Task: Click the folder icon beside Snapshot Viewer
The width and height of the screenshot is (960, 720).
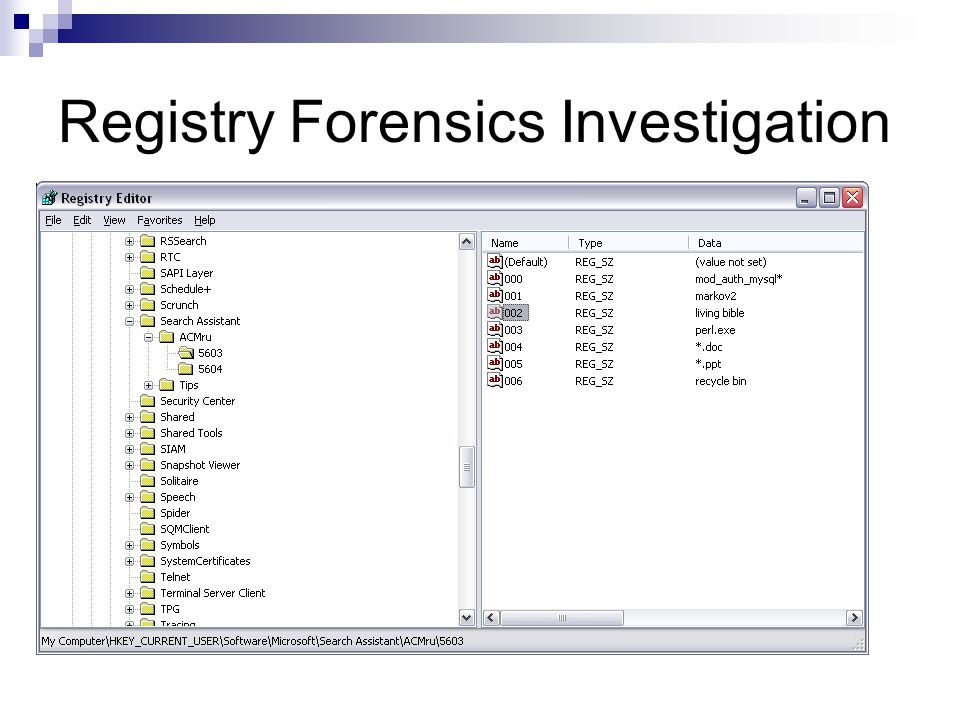Action: [x=148, y=465]
